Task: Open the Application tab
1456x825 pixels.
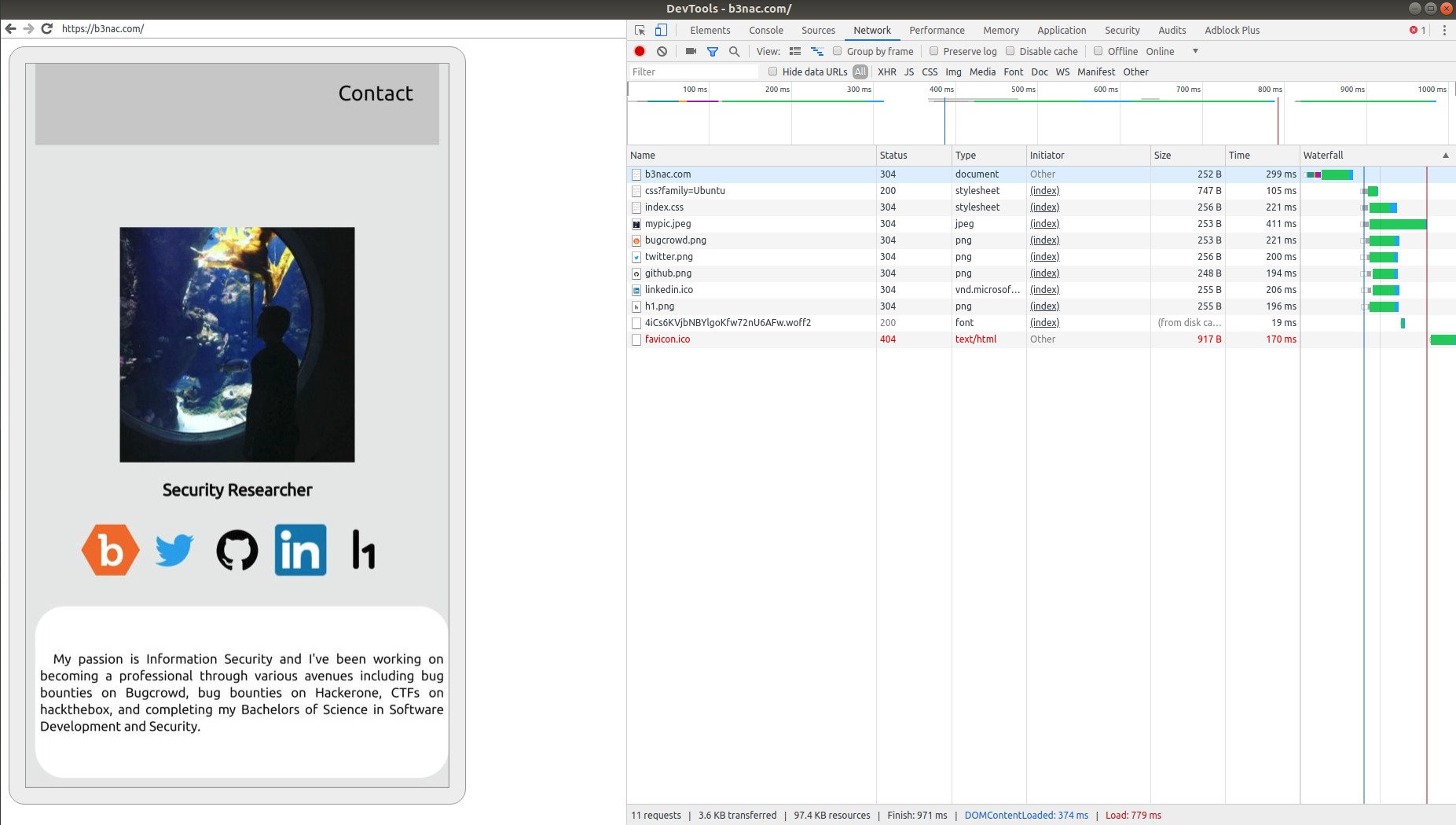Action: coord(1062,30)
